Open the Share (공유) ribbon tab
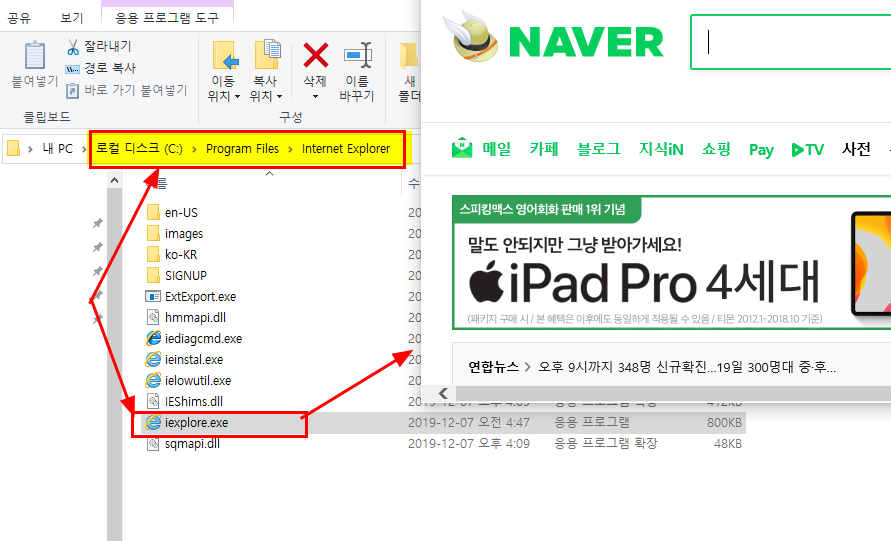Image resolution: width=891 pixels, height=541 pixels. click(18, 18)
